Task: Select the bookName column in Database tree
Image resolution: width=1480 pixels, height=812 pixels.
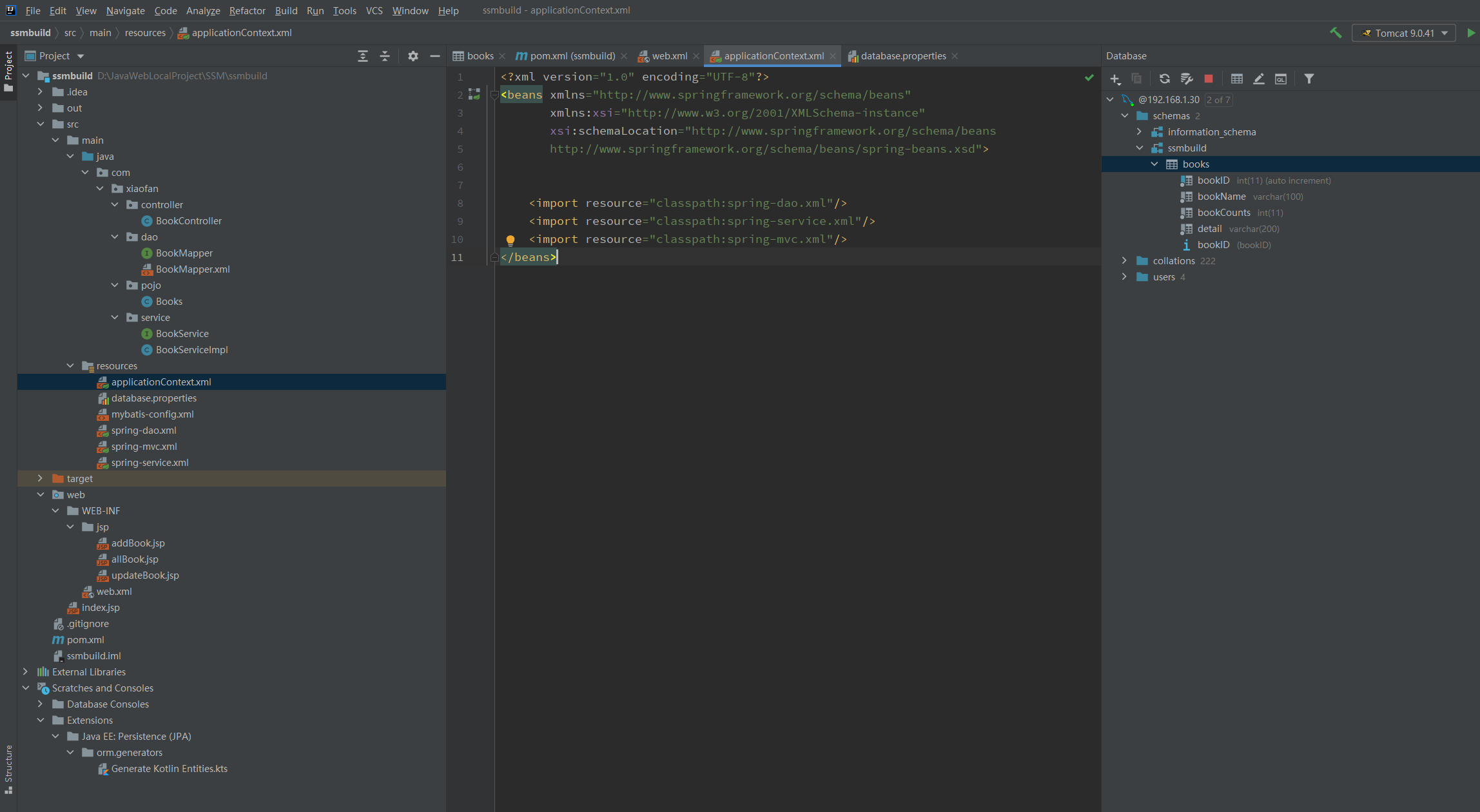Action: pos(1222,197)
